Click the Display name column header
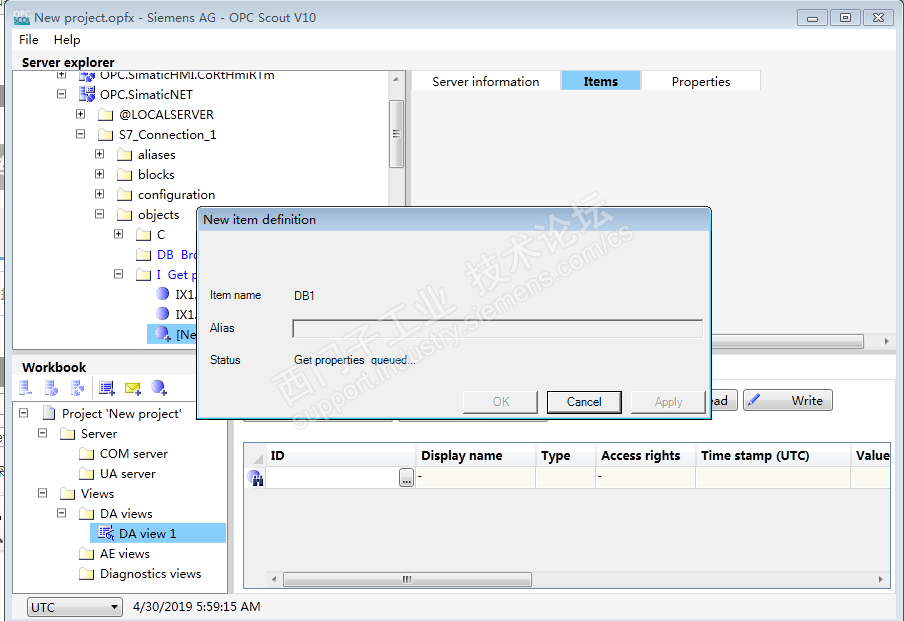 476,456
